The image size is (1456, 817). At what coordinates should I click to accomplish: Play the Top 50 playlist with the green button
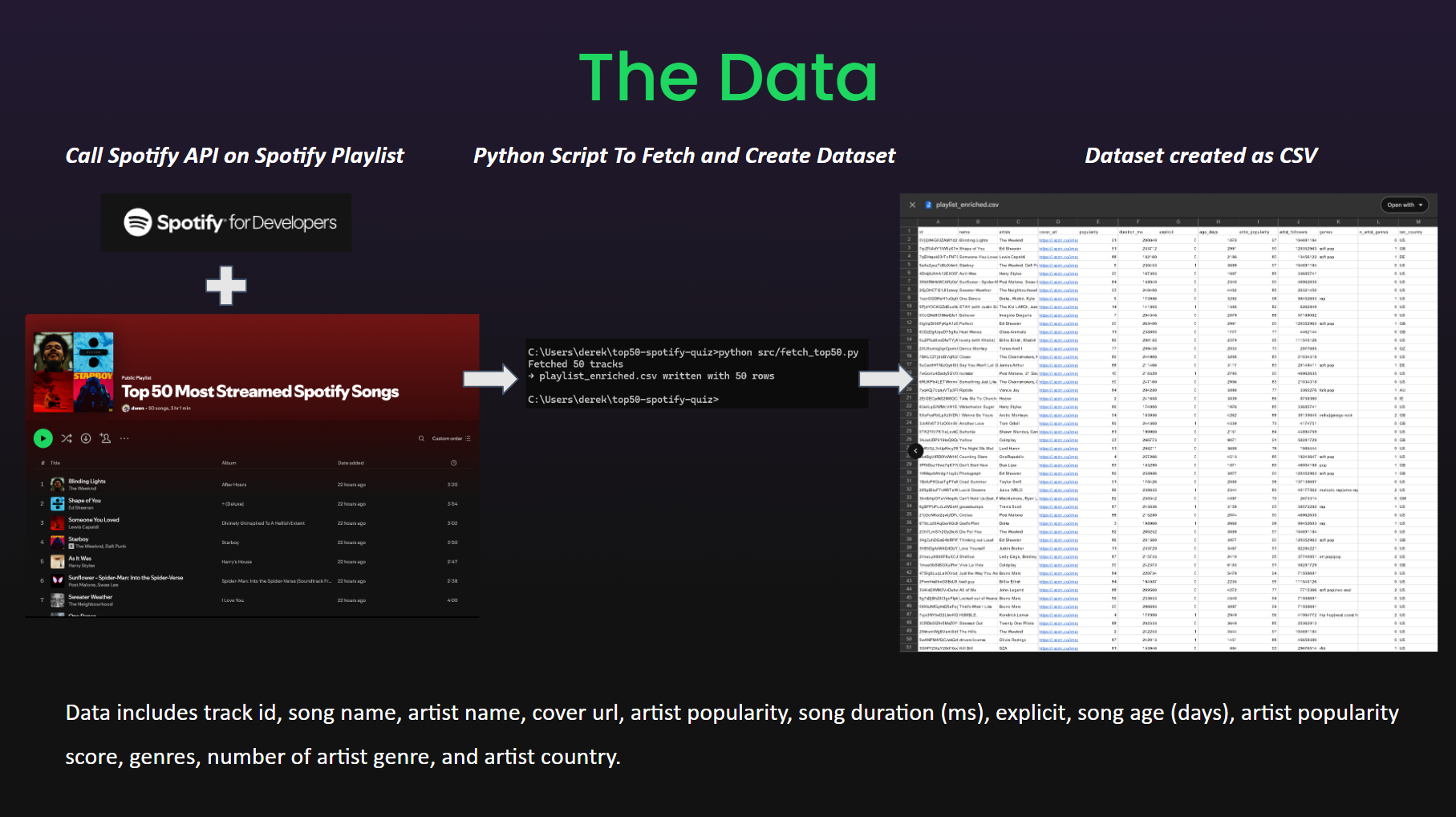tap(43, 438)
